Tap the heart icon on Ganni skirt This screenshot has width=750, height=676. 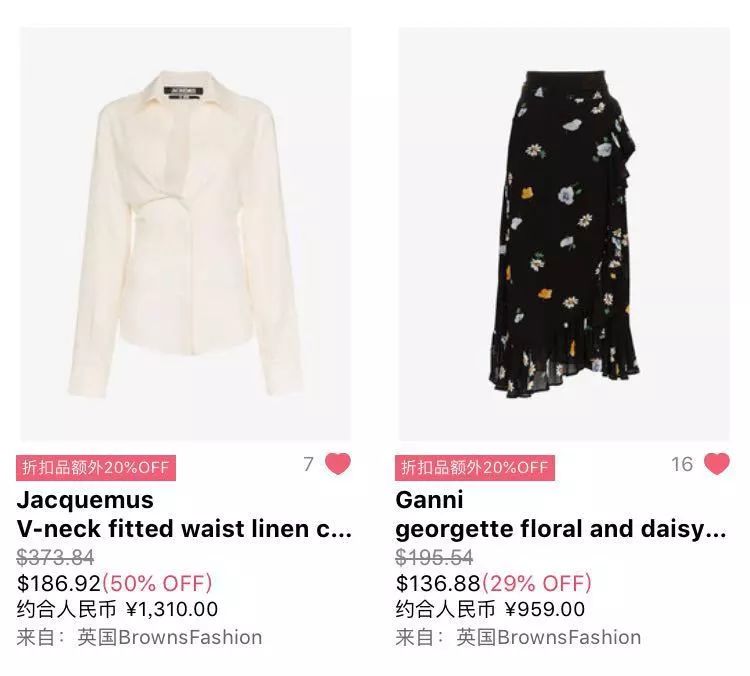(717, 463)
